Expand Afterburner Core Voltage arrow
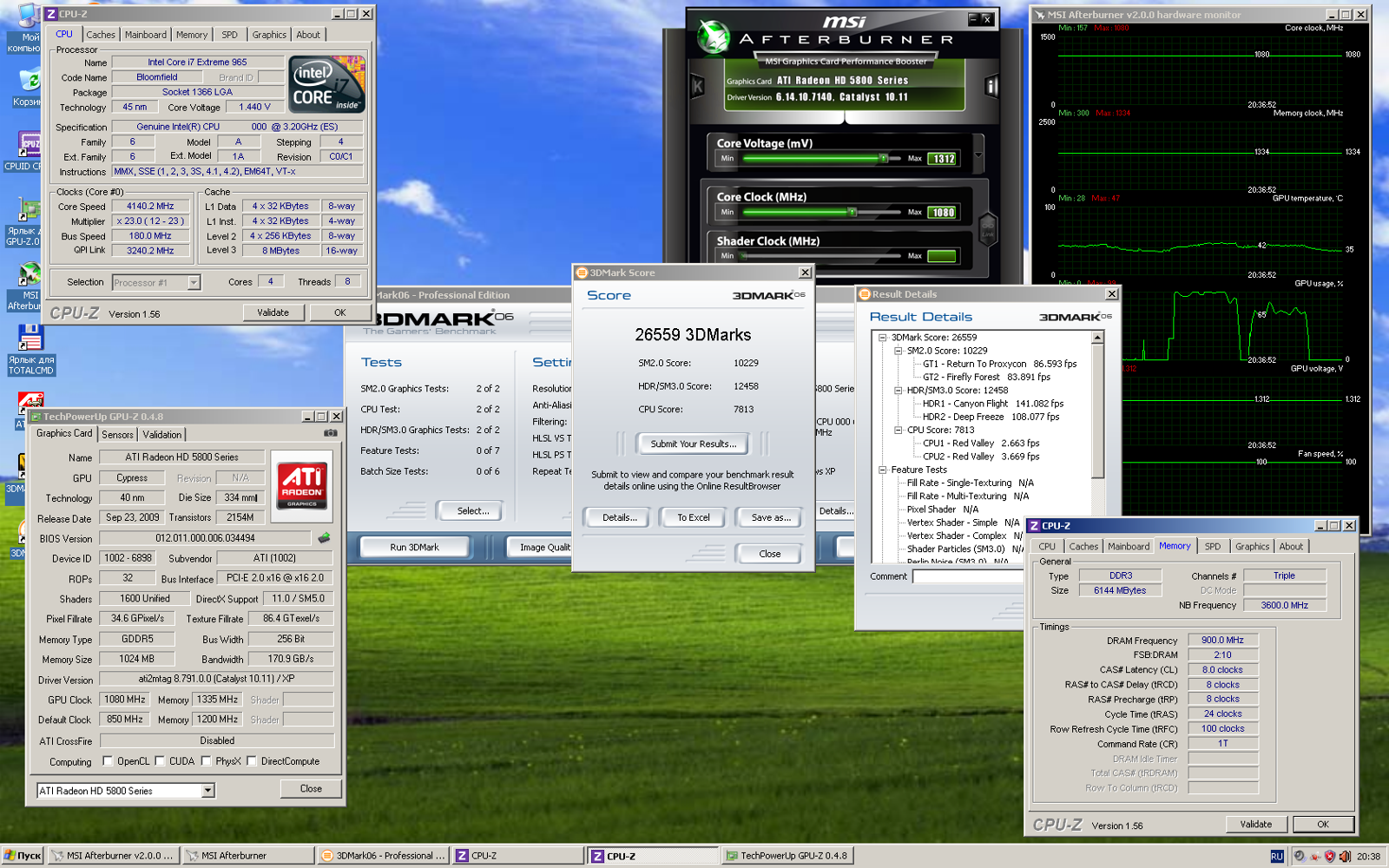Image resolution: width=1389 pixels, height=868 pixels. pos(978,156)
